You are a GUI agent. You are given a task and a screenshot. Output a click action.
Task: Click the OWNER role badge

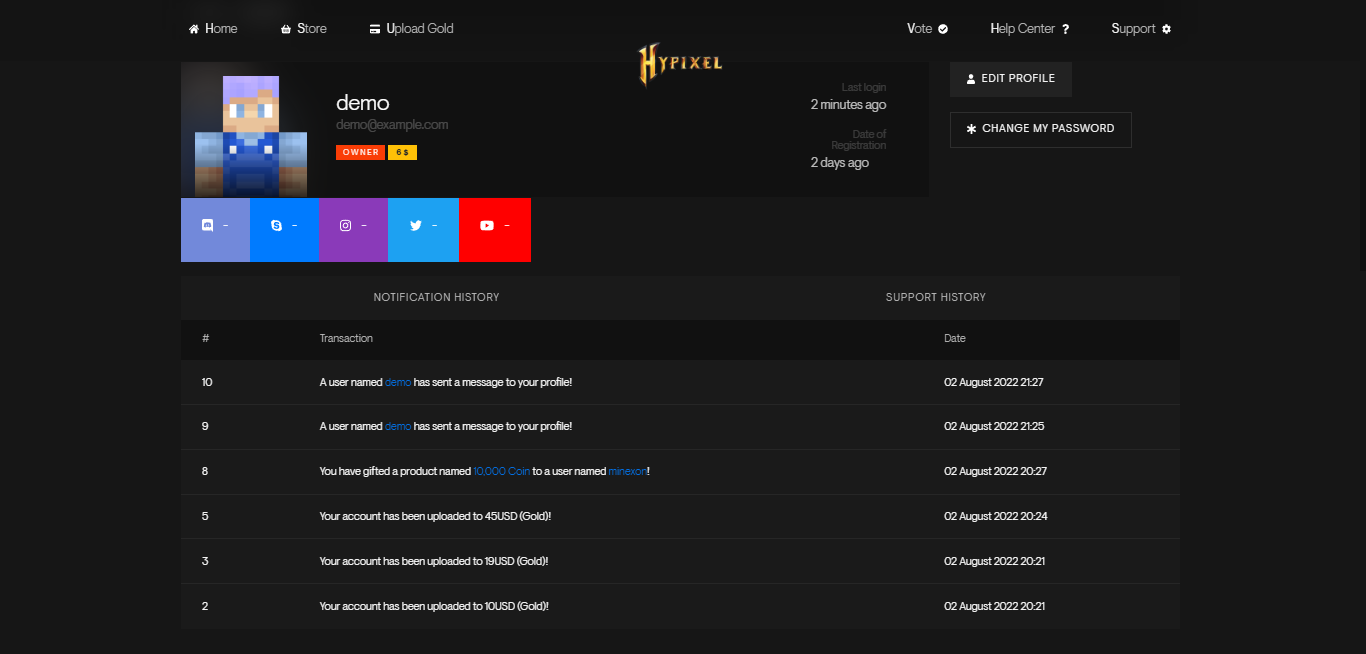click(x=360, y=153)
